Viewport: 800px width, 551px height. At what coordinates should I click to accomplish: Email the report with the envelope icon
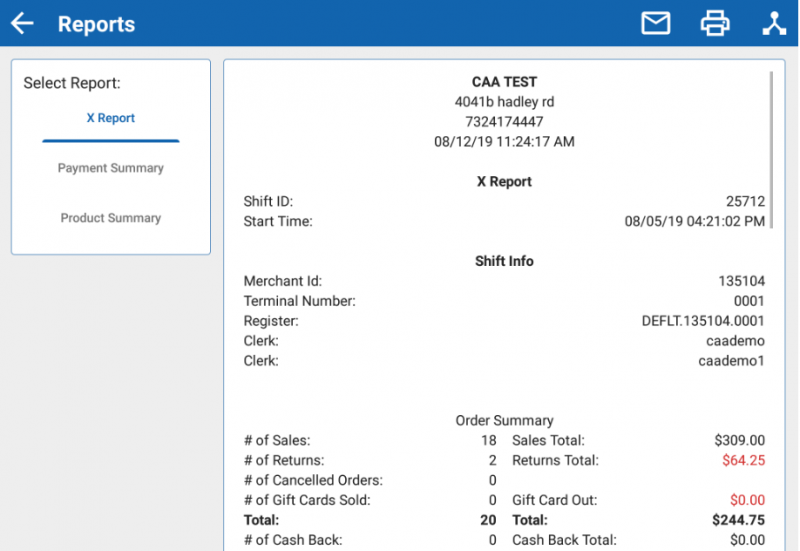point(656,23)
